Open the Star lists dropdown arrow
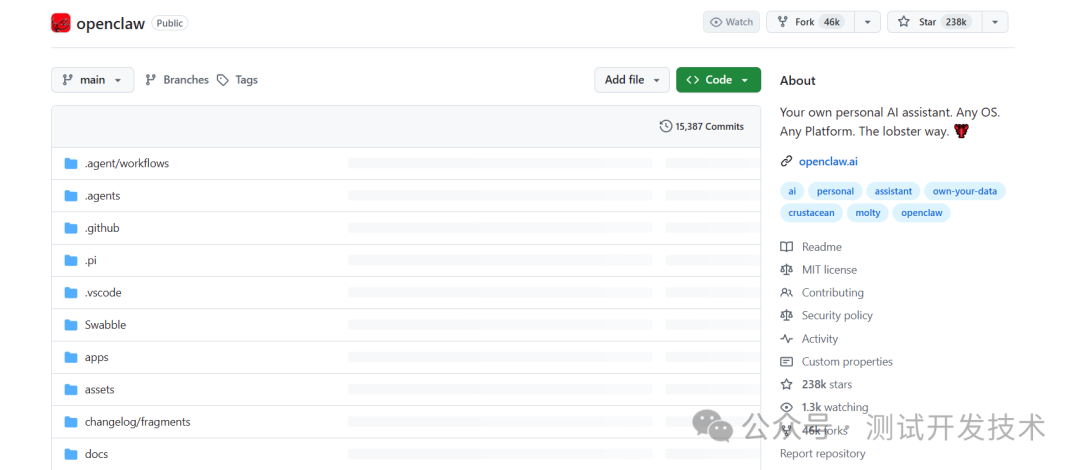This screenshot has height=470, width=1080. (995, 22)
